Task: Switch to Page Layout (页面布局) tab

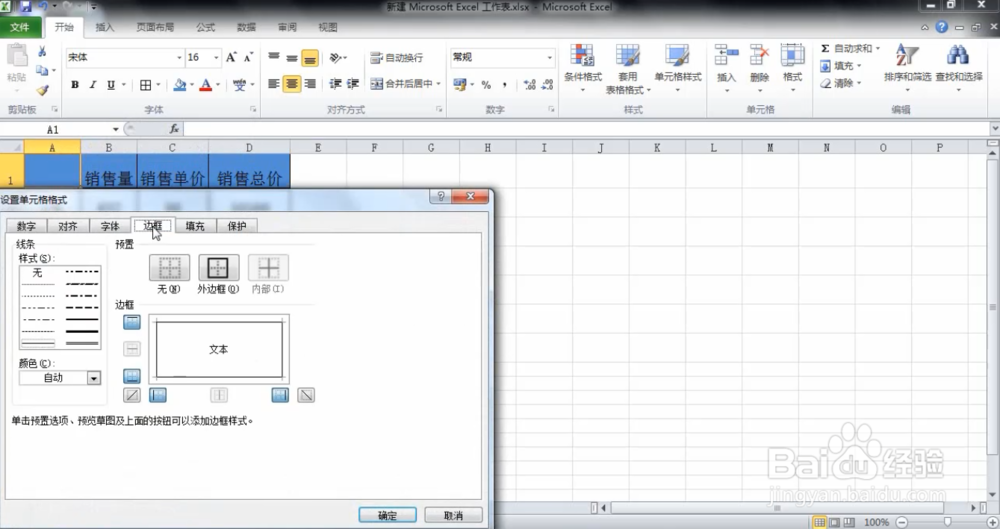Action: click(x=155, y=27)
